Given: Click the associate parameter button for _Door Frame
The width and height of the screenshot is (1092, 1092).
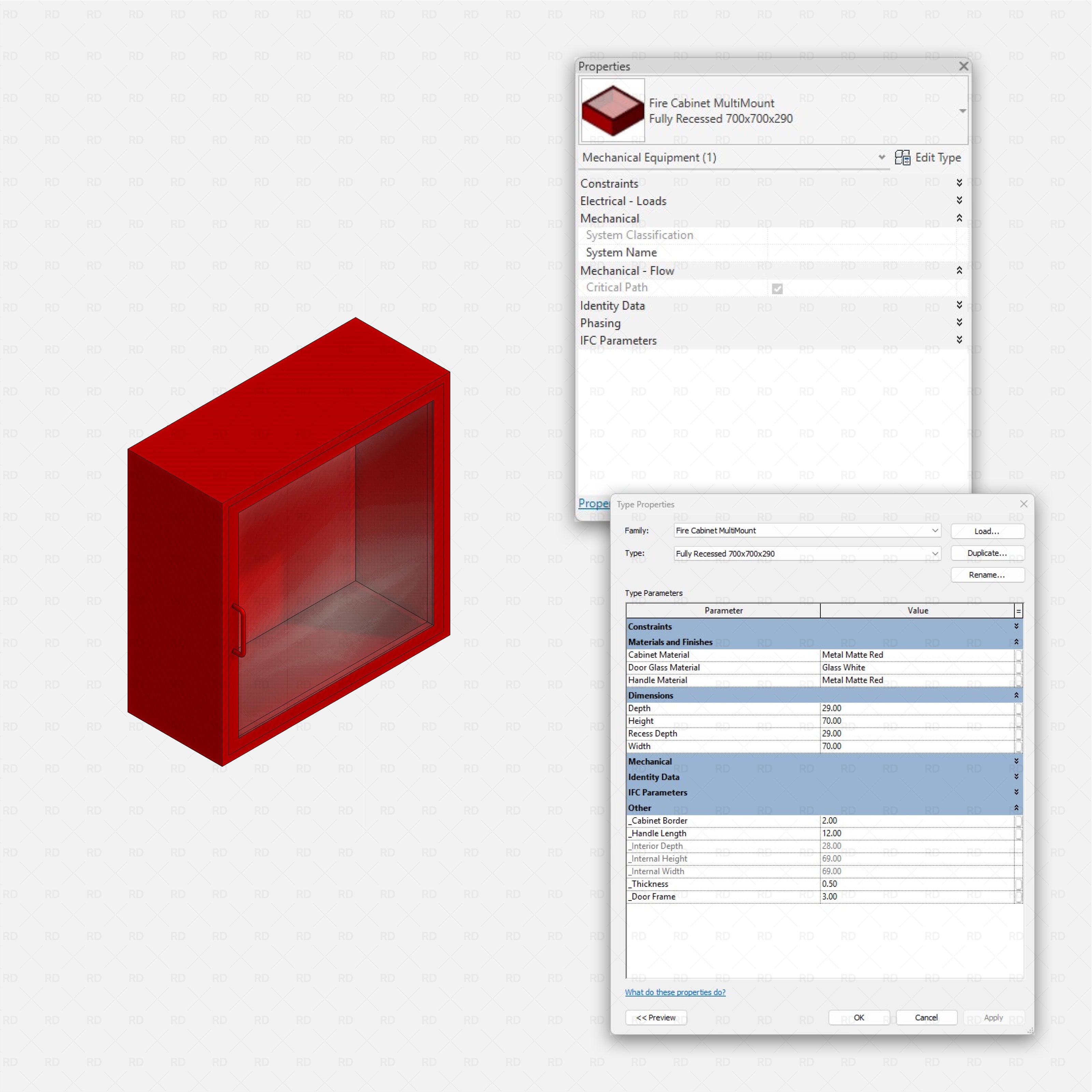Looking at the screenshot, I should [1019, 897].
